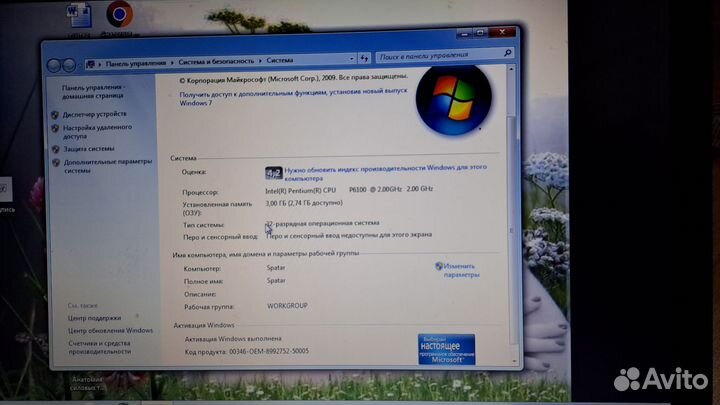
Task: Click scrollbar up arrow
Action: 511,68
